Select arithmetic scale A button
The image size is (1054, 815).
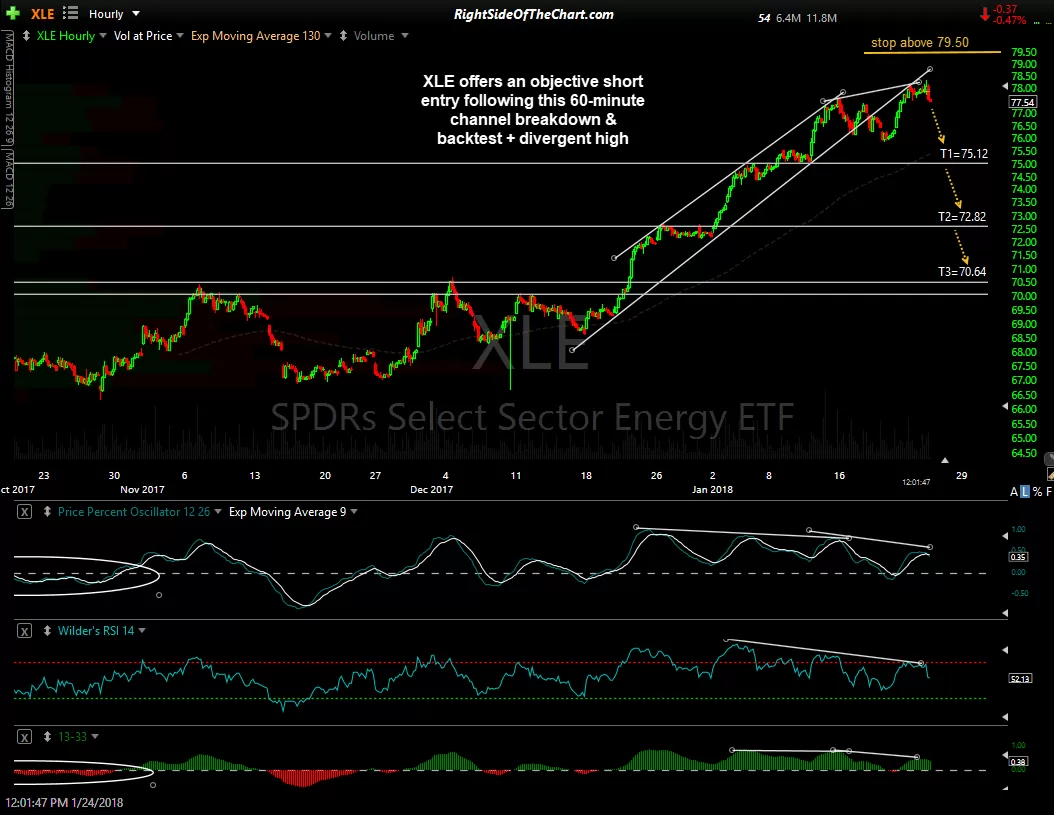click(1014, 492)
